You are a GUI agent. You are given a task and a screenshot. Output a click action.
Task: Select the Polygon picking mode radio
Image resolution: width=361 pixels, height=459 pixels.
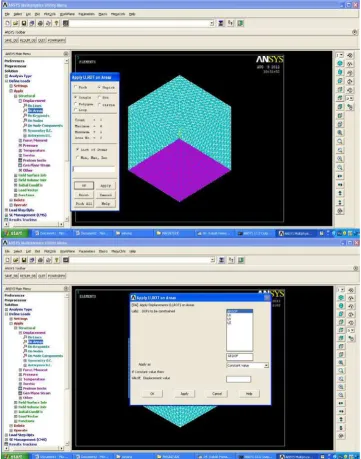76,104
